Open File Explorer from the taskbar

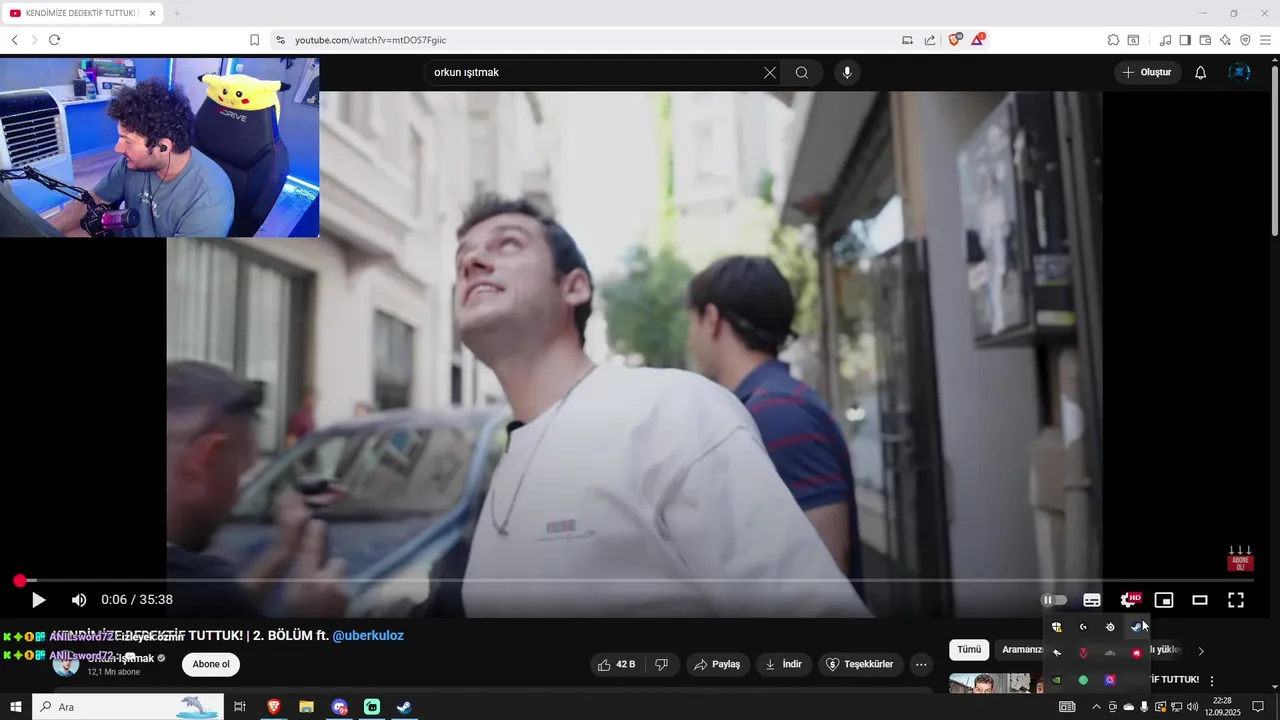pos(306,707)
